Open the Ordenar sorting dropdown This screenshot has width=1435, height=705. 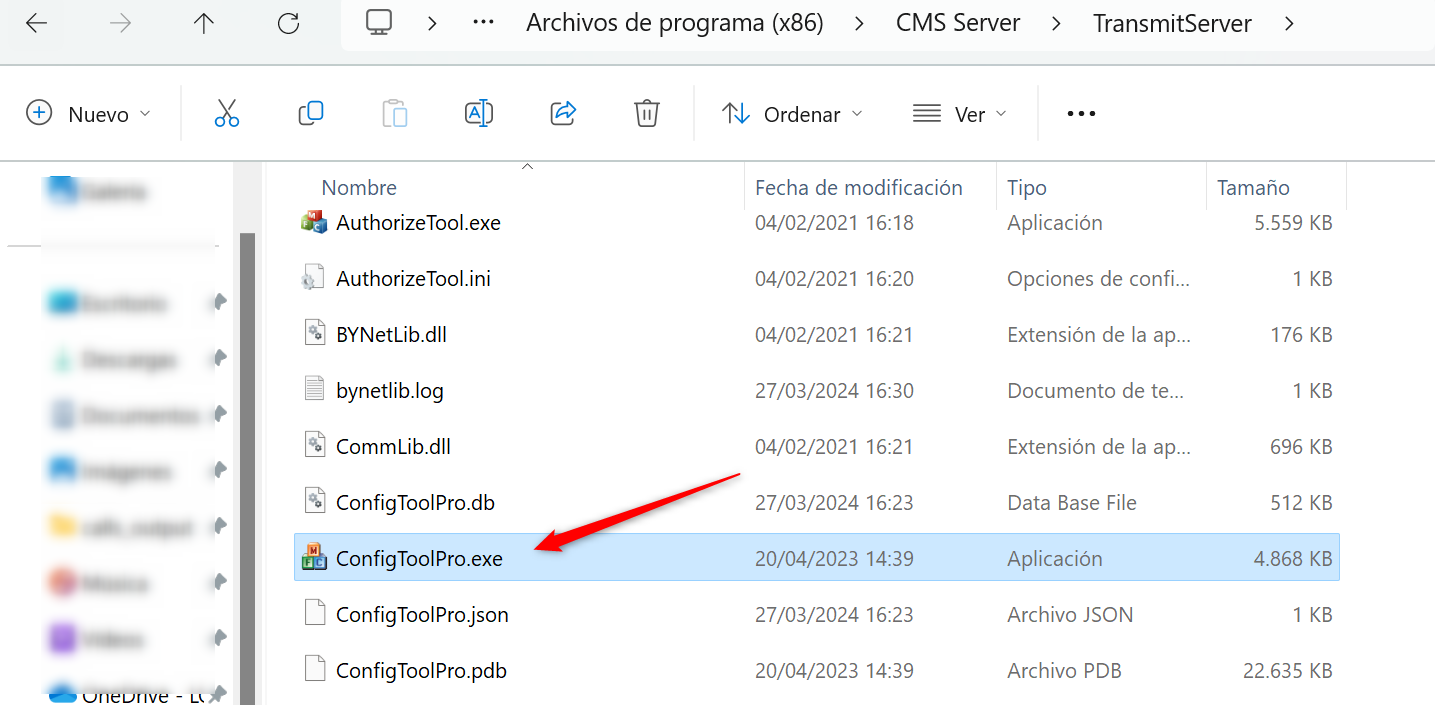click(x=792, y=113)
